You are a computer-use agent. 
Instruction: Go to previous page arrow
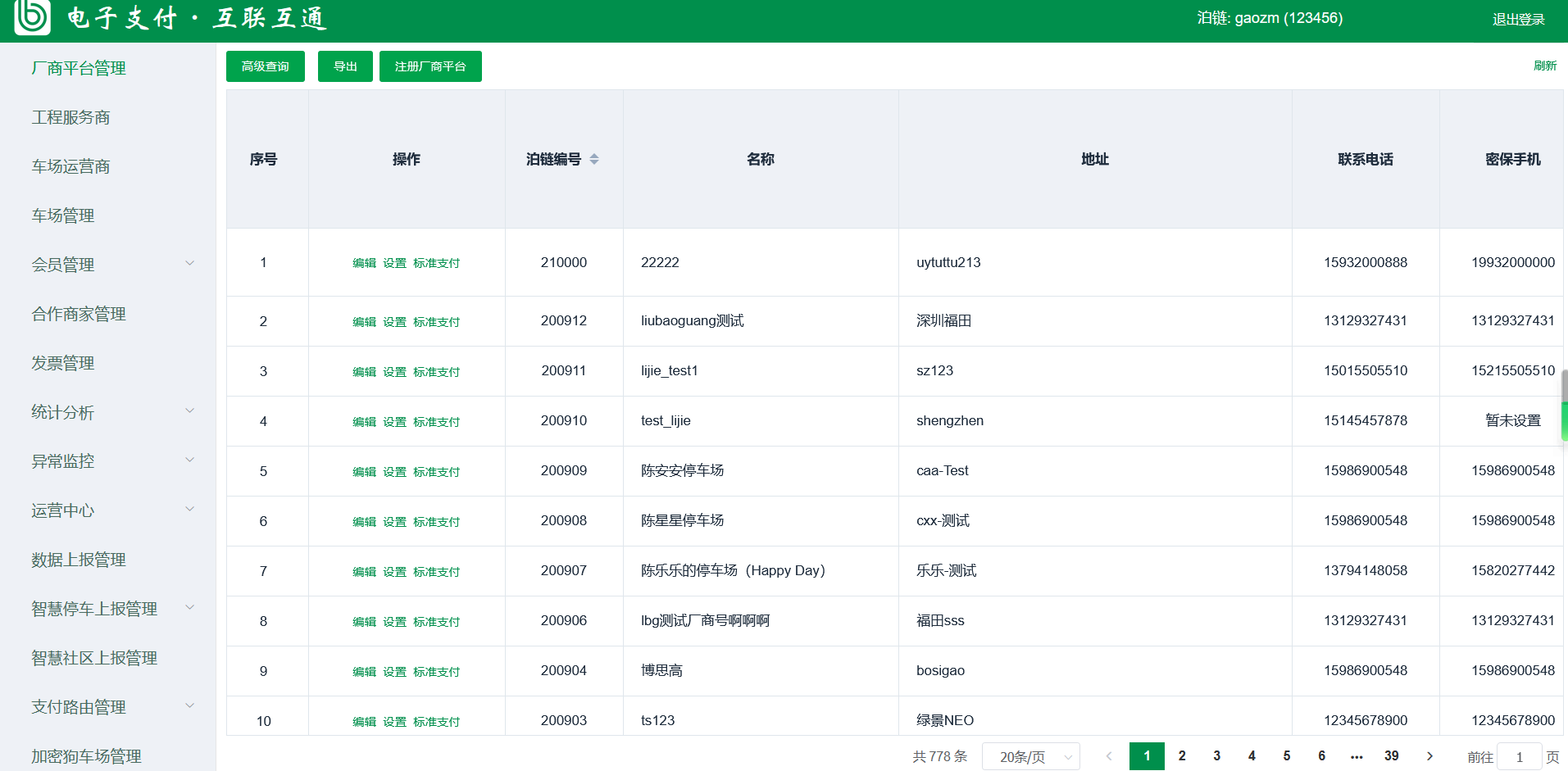pyautogui.click(x=1109, y=756)
